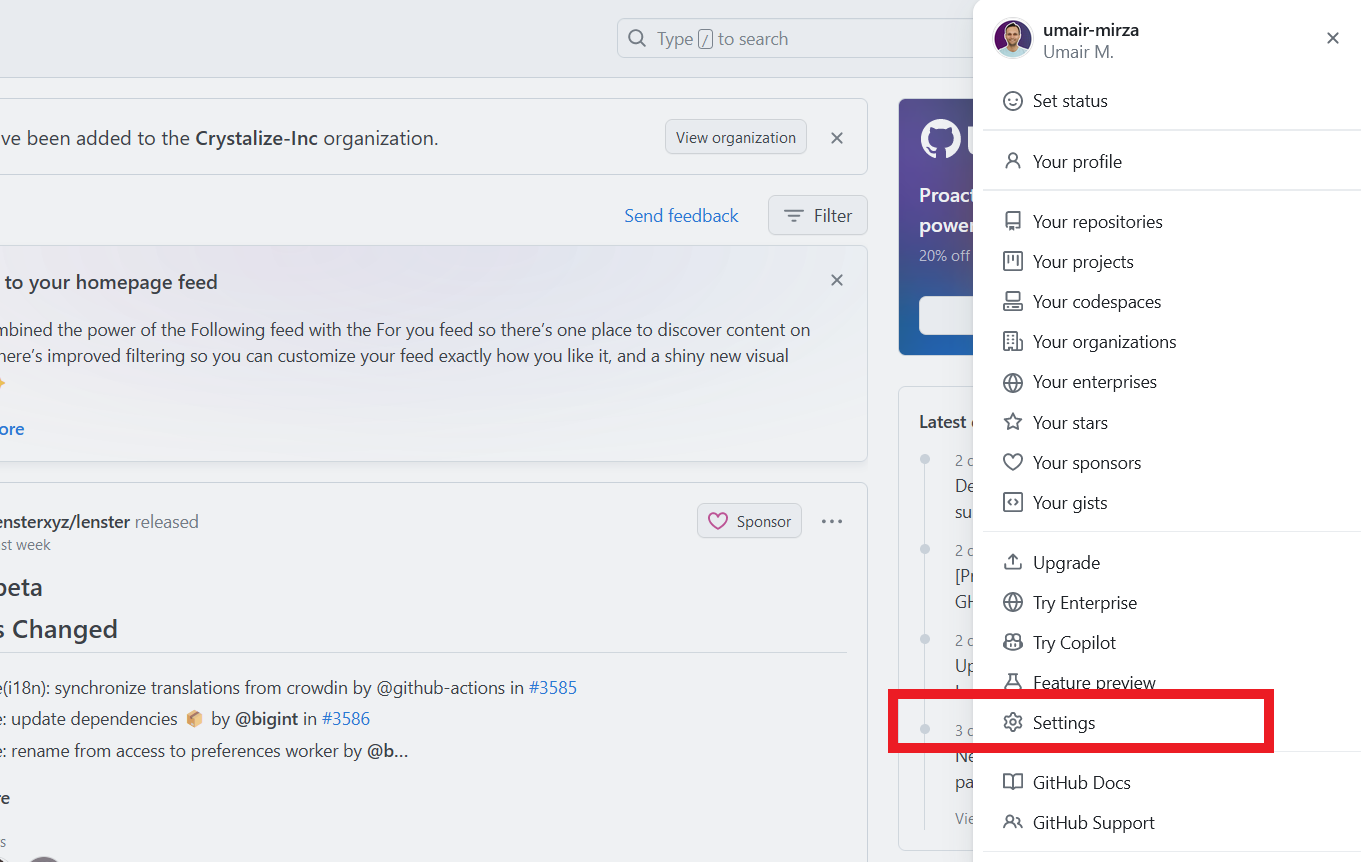Open Your gists menu item
The width and height of the screenshot is (1361, 862).
tap(1172, 503)
